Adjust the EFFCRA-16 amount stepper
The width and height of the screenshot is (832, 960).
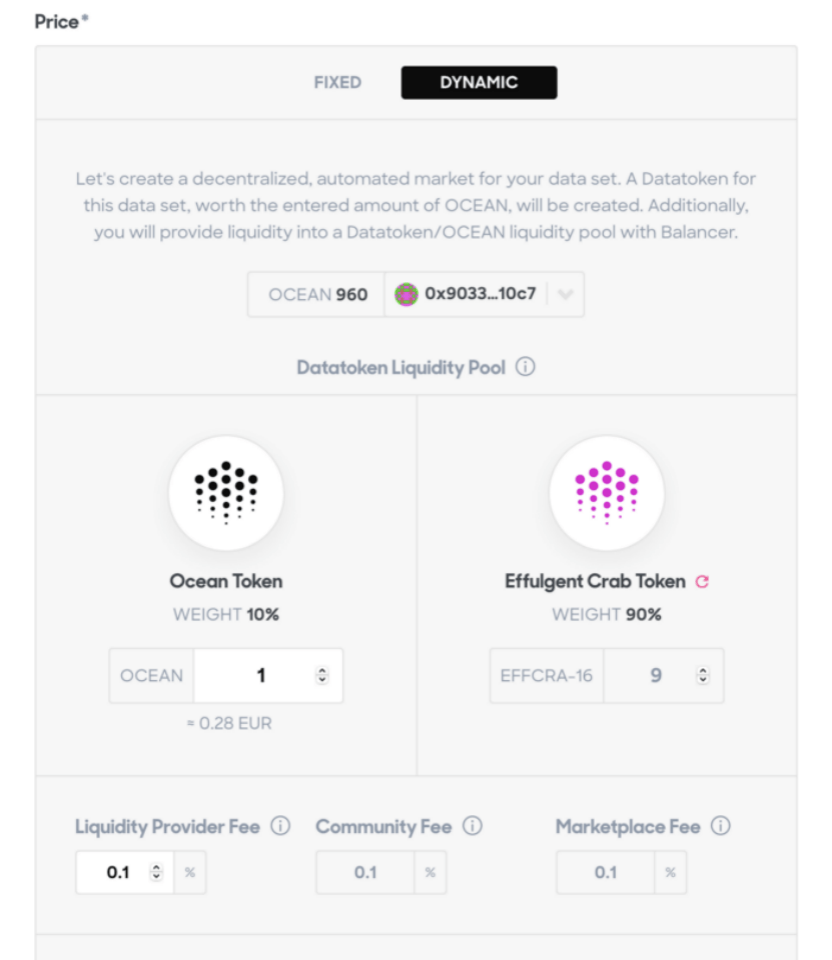coord(703,676)
